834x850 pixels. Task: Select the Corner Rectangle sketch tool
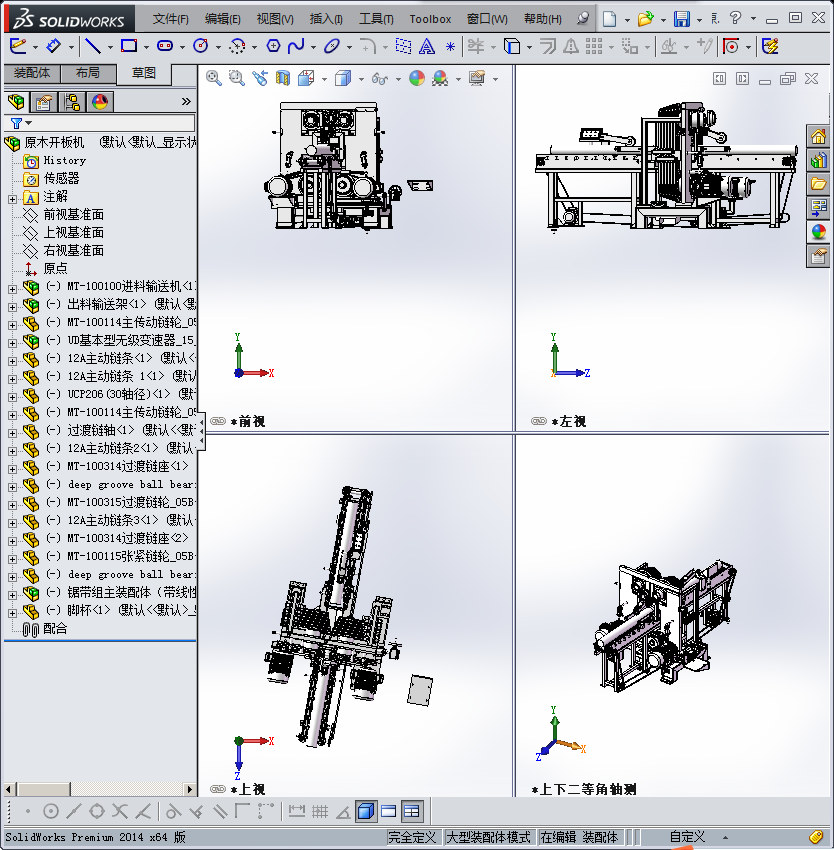coord(128,46)
